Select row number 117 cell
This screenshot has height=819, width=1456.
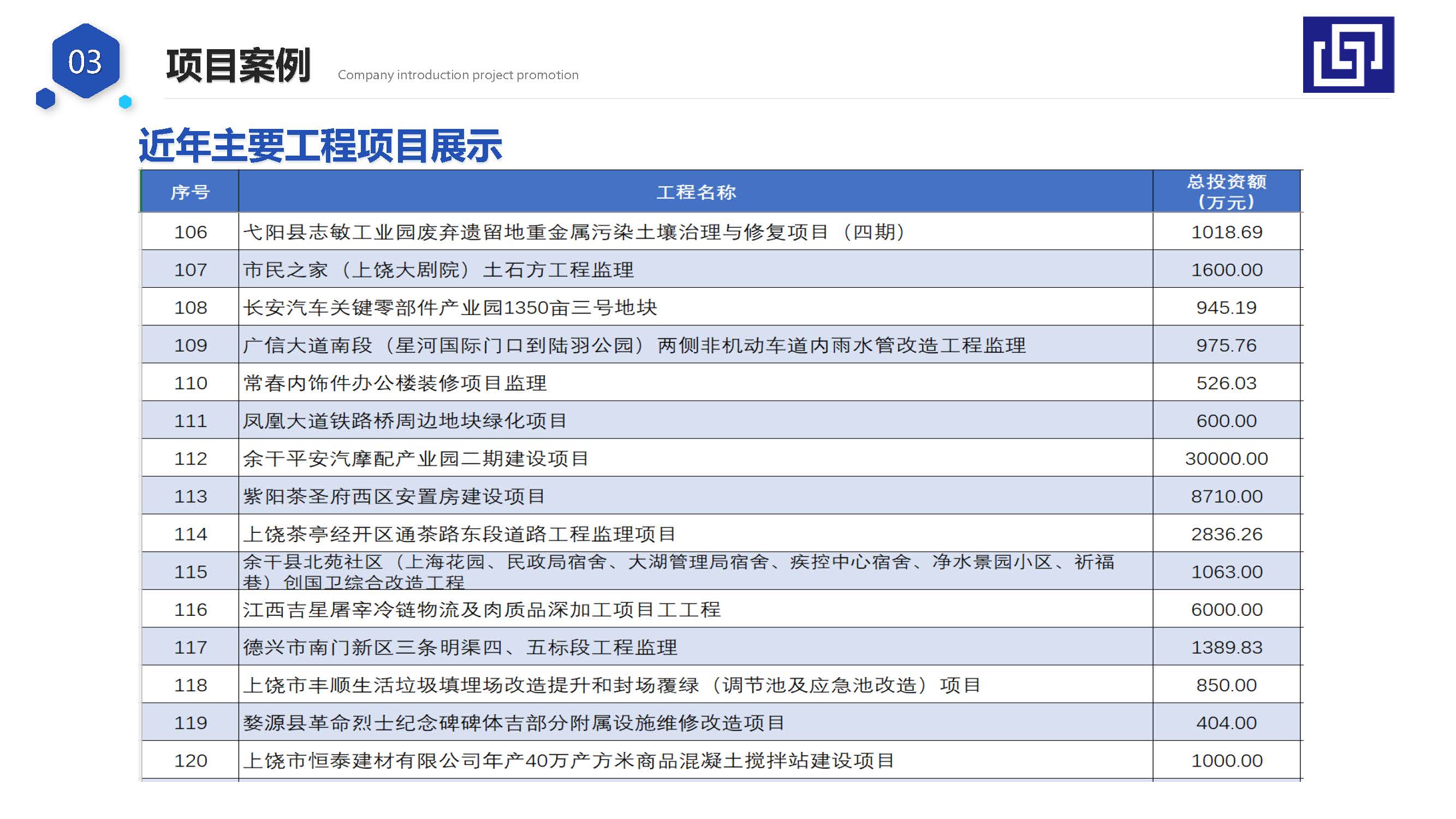click(x=190, y=647)
